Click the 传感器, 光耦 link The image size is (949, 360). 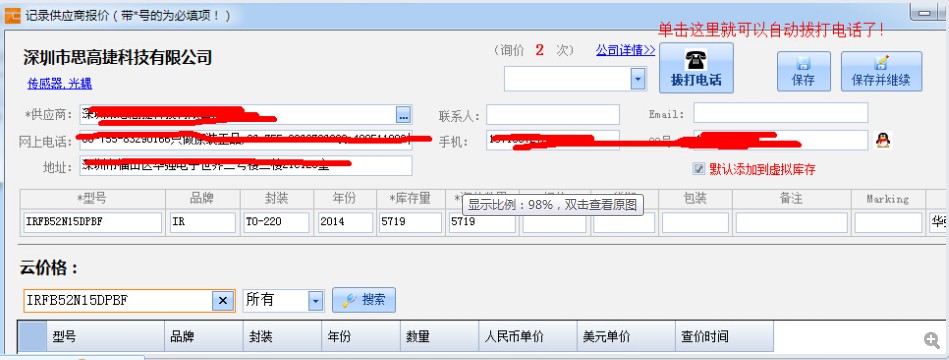pyautogui.click(x=59, y=84)
